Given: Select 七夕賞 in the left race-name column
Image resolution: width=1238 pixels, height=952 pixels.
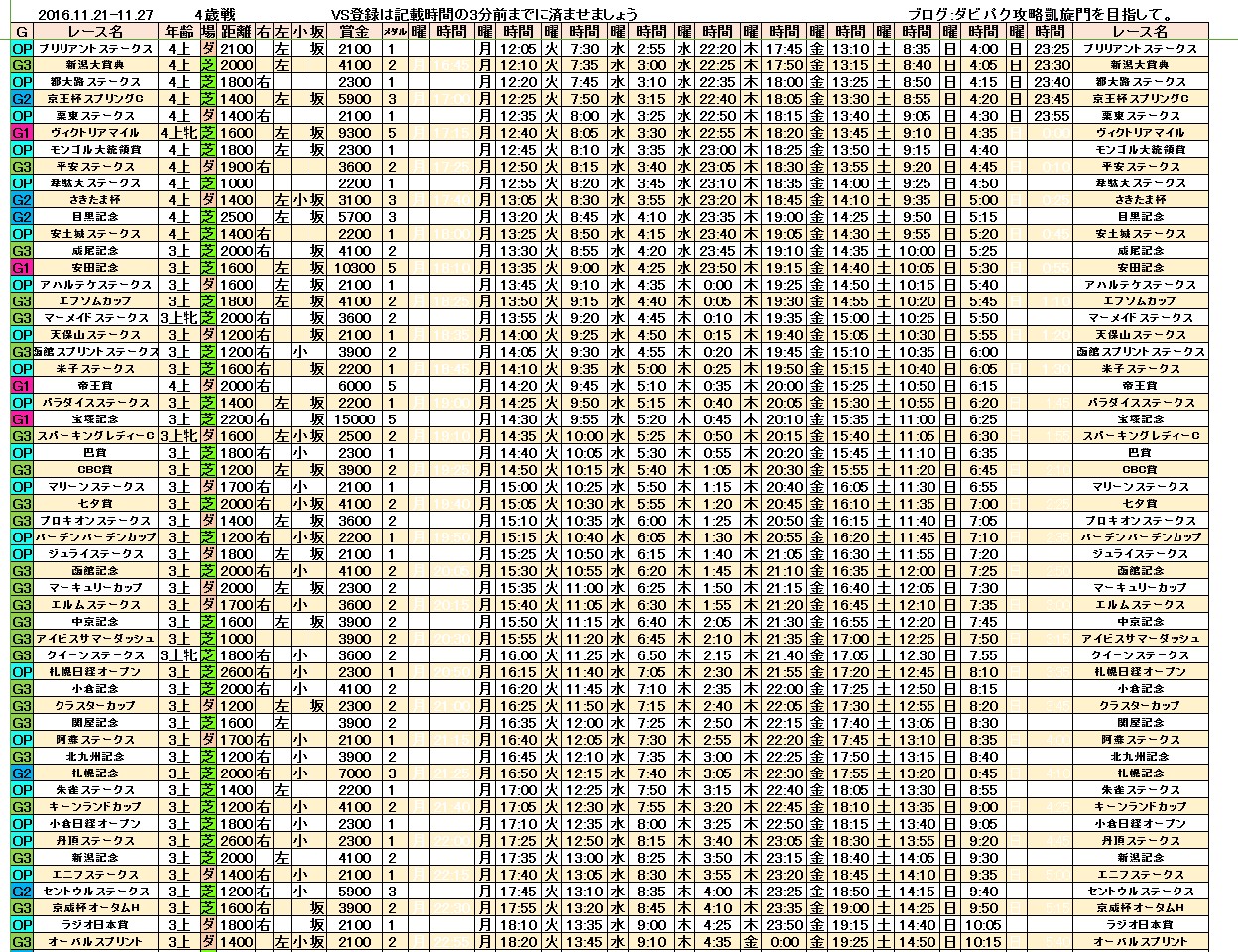Looking at the screenshot, I should click(95, 504).
